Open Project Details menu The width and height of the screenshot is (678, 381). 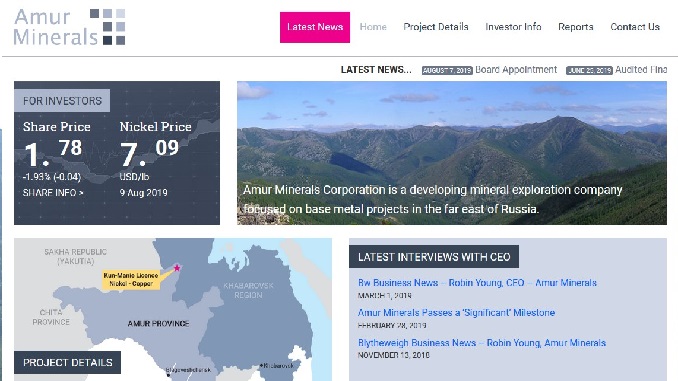[436, 27]
